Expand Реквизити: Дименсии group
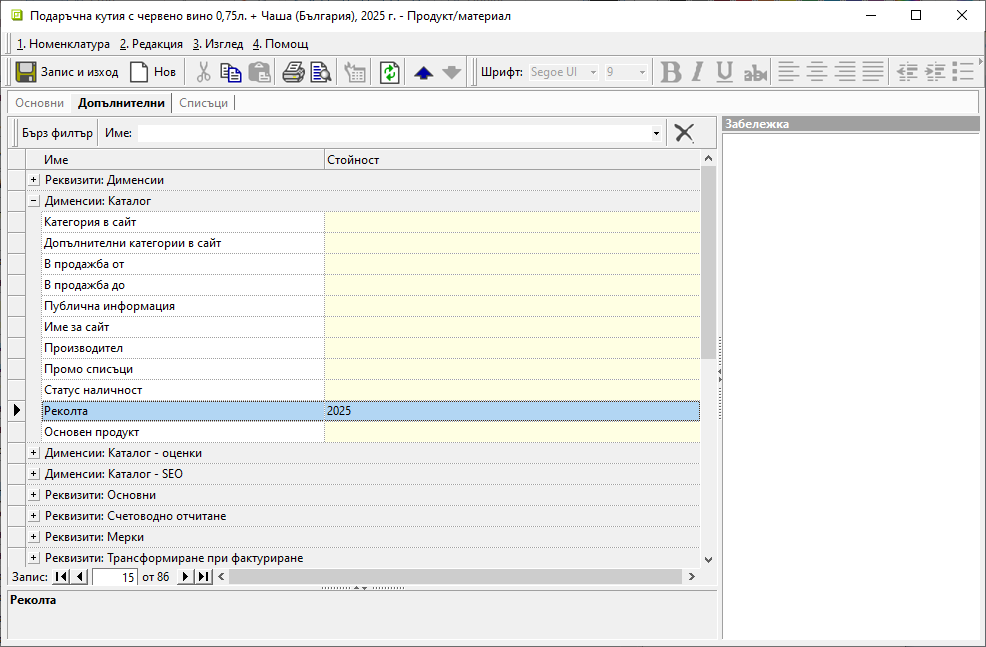Viewport: 986px width, 647px height. coord(34,180)
